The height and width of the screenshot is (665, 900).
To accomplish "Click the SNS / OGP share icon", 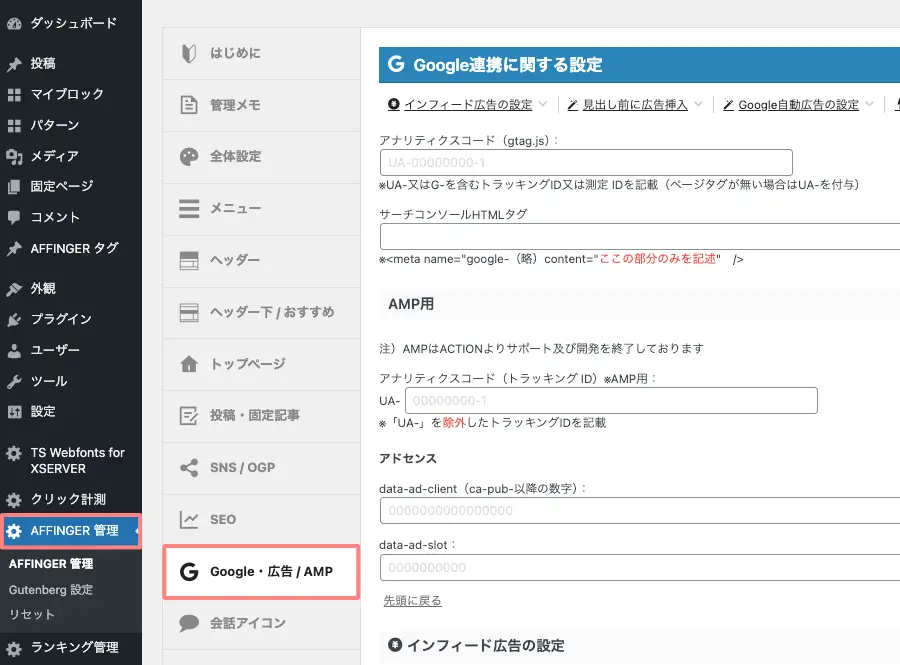I will point(190,468).
